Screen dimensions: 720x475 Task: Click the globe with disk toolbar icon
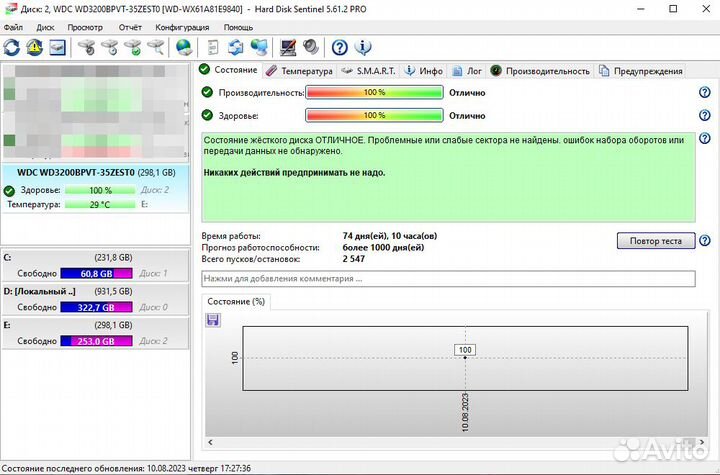point(184,47)
